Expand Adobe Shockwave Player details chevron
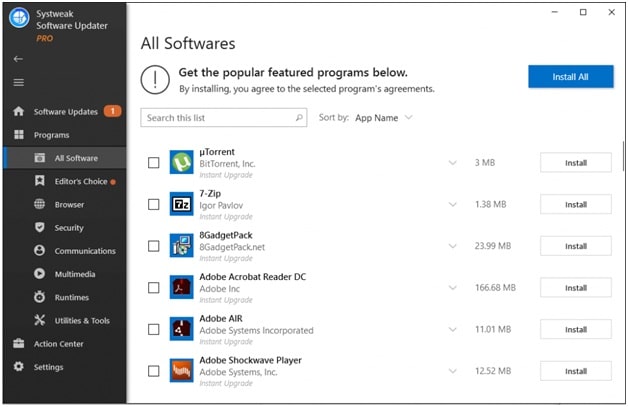Image resolution: width=628 pixels, height=407 pixels. click(453, 371)
